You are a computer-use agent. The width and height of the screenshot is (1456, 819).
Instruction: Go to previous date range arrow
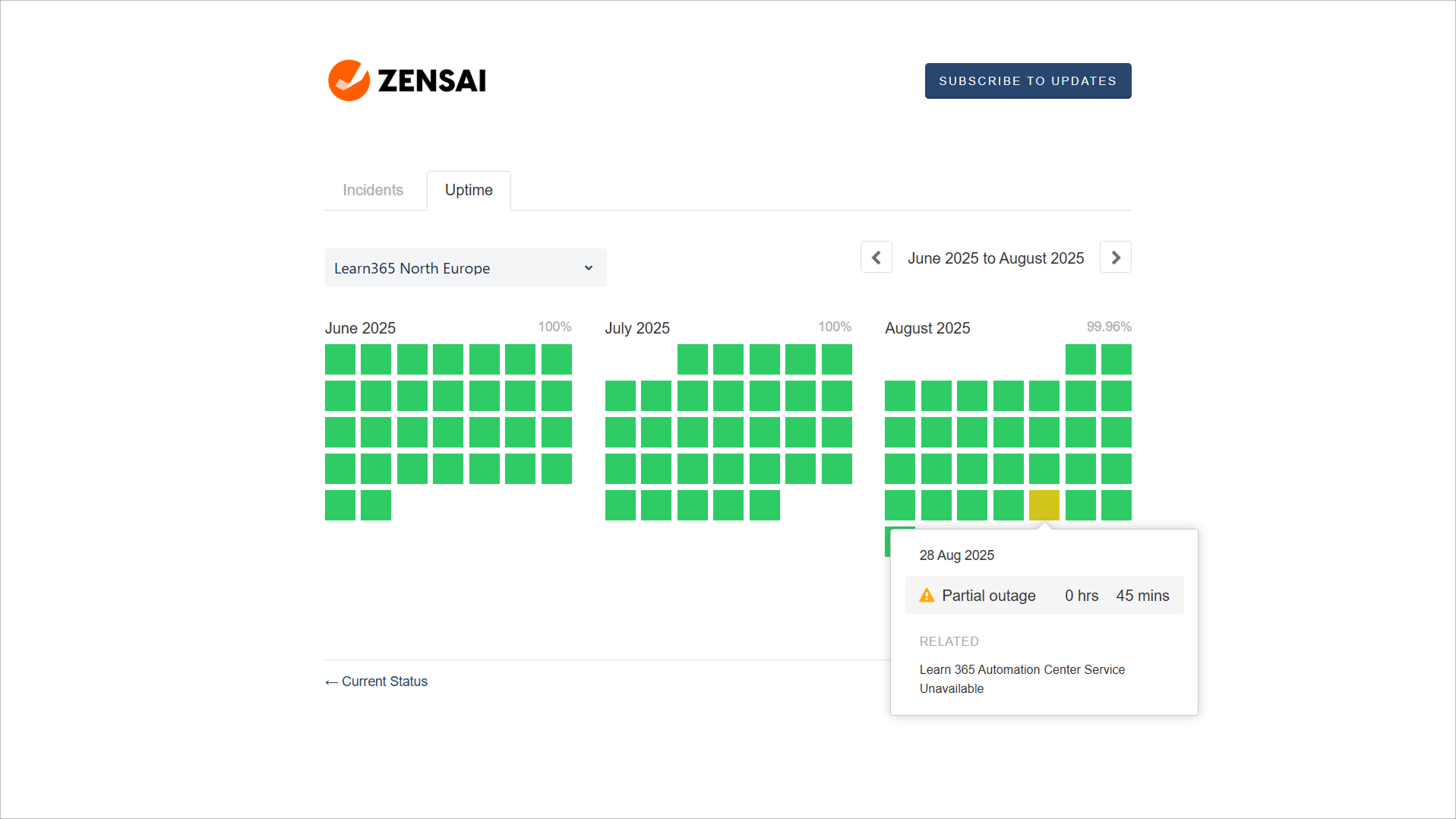[x=876, y=258]
